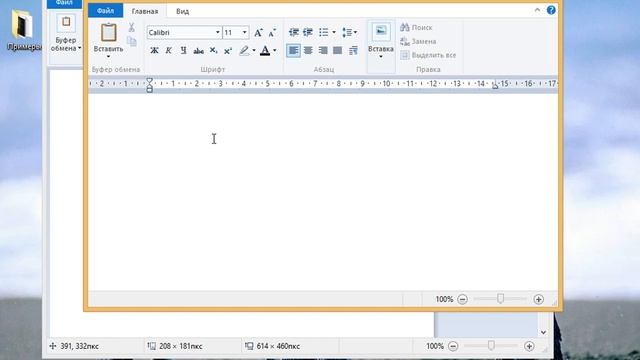Screen dimensions: 640x360
Task: Click the Вставка picture icon
Action: pyautogui.click(x=381, y=31)
